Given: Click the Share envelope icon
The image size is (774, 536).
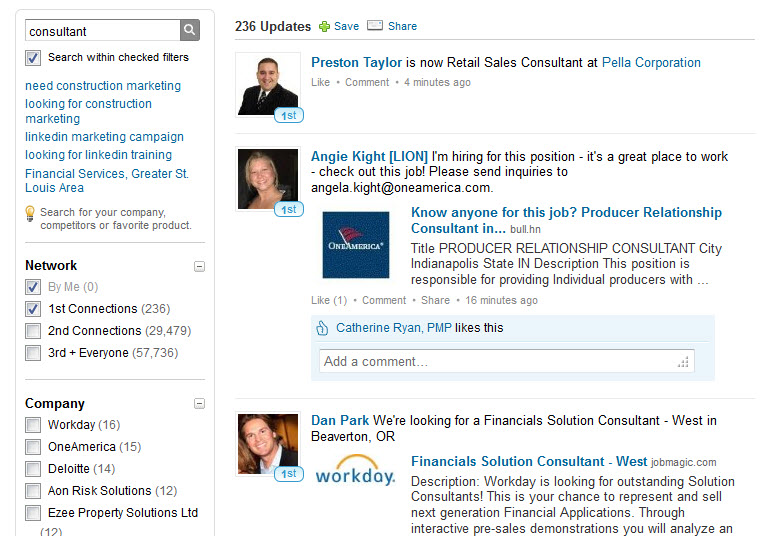Looking at the screenshot, I should [x=375, y=26].
